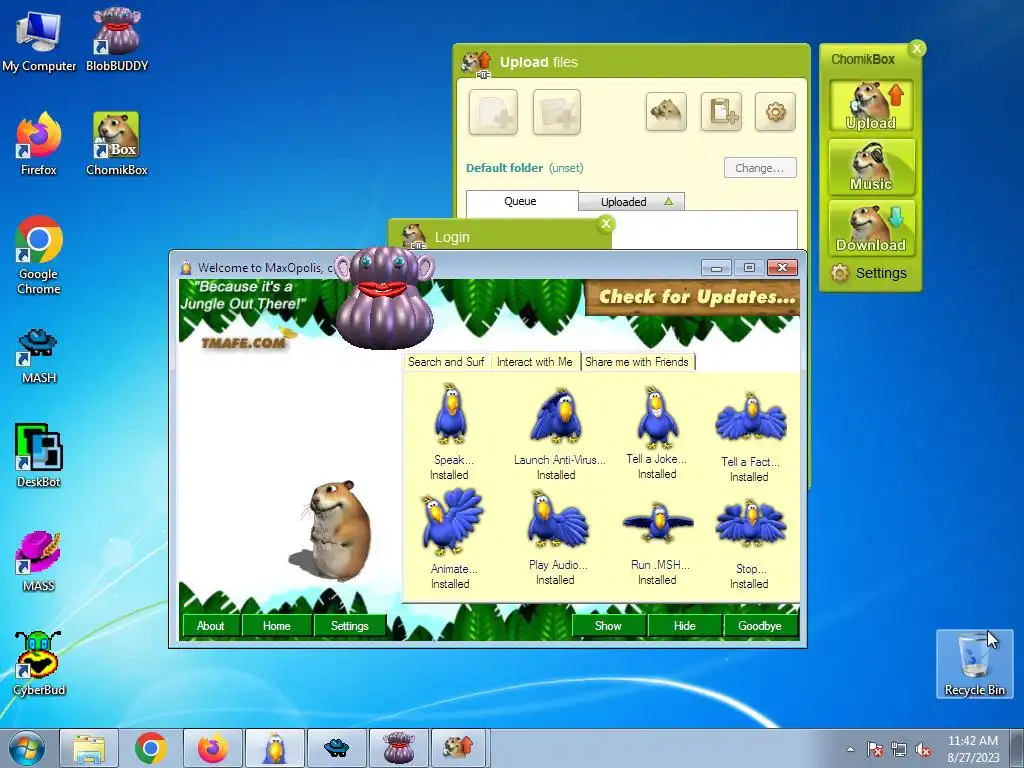Switch to the Uploaded tab
The height and width of the screenshot is (768, 1024).
click(632, 202)
